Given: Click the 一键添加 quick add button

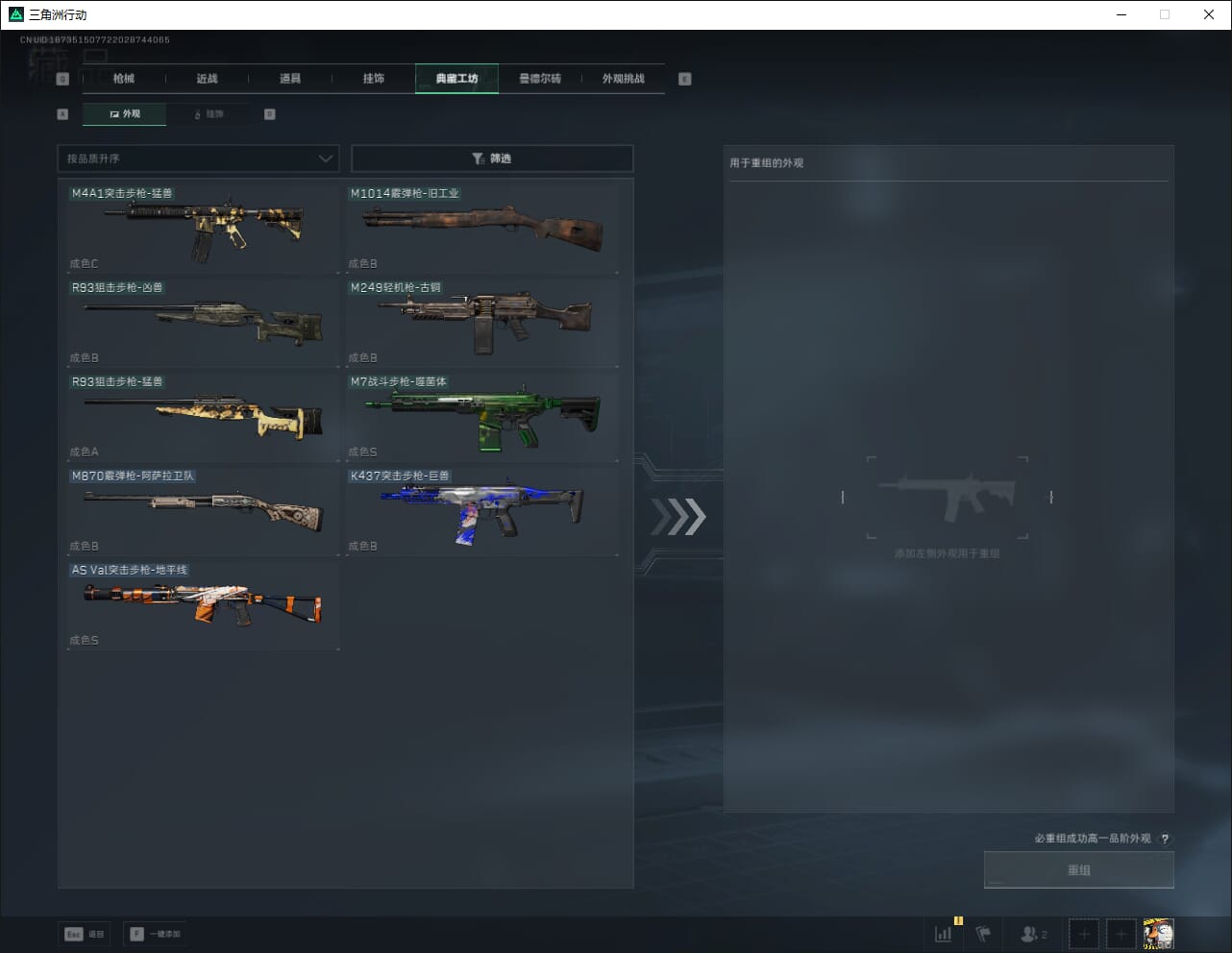Looking at the screenshot, I should pyautogui.click(x=155, y=934).
